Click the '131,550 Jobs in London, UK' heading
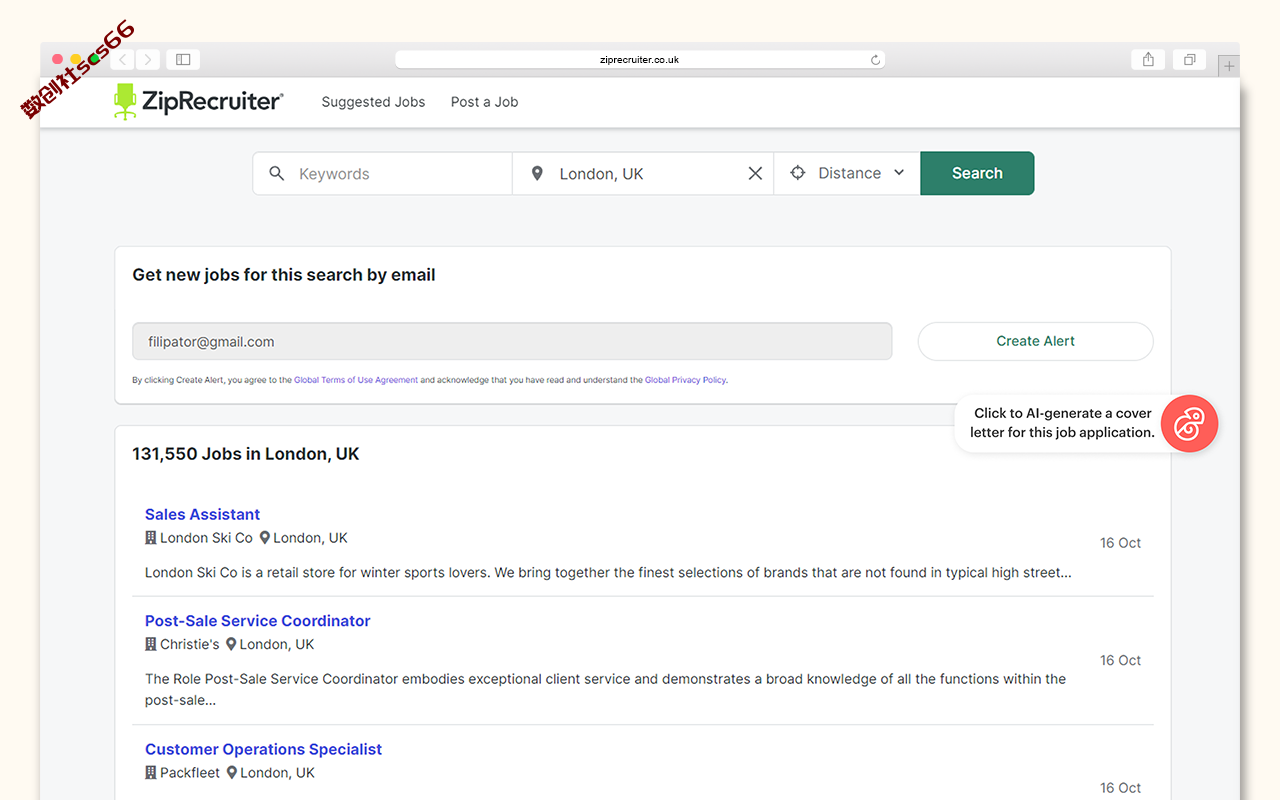Screen dimensions: 1280x800 (246, 454)
